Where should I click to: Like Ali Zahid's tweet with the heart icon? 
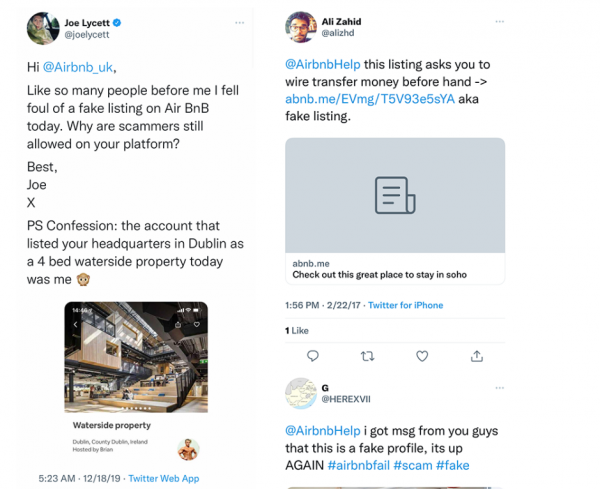pos(422,356)
